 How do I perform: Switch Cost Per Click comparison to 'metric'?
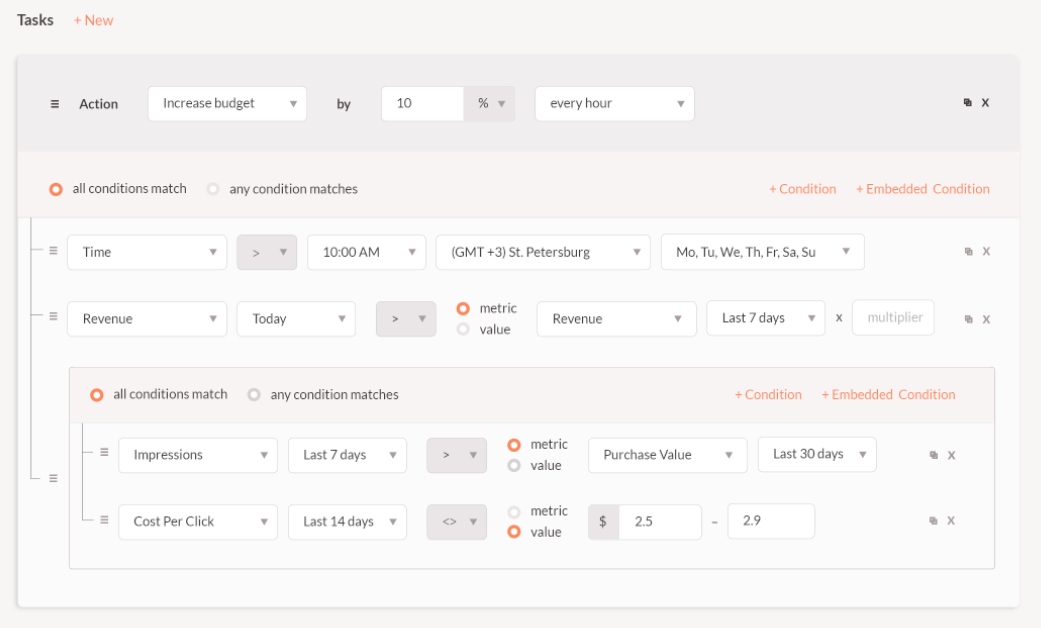514,511
